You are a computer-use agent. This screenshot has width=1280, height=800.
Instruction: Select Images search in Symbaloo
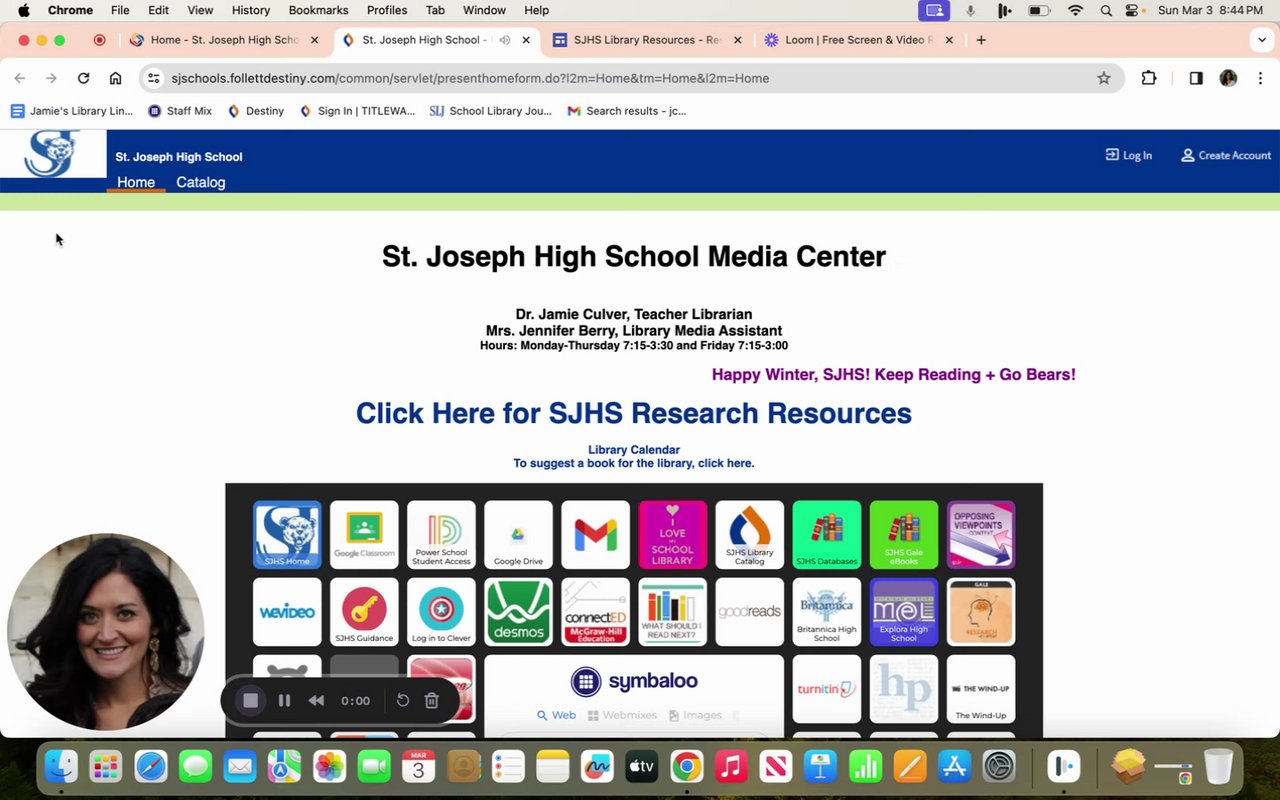(695, 715)
